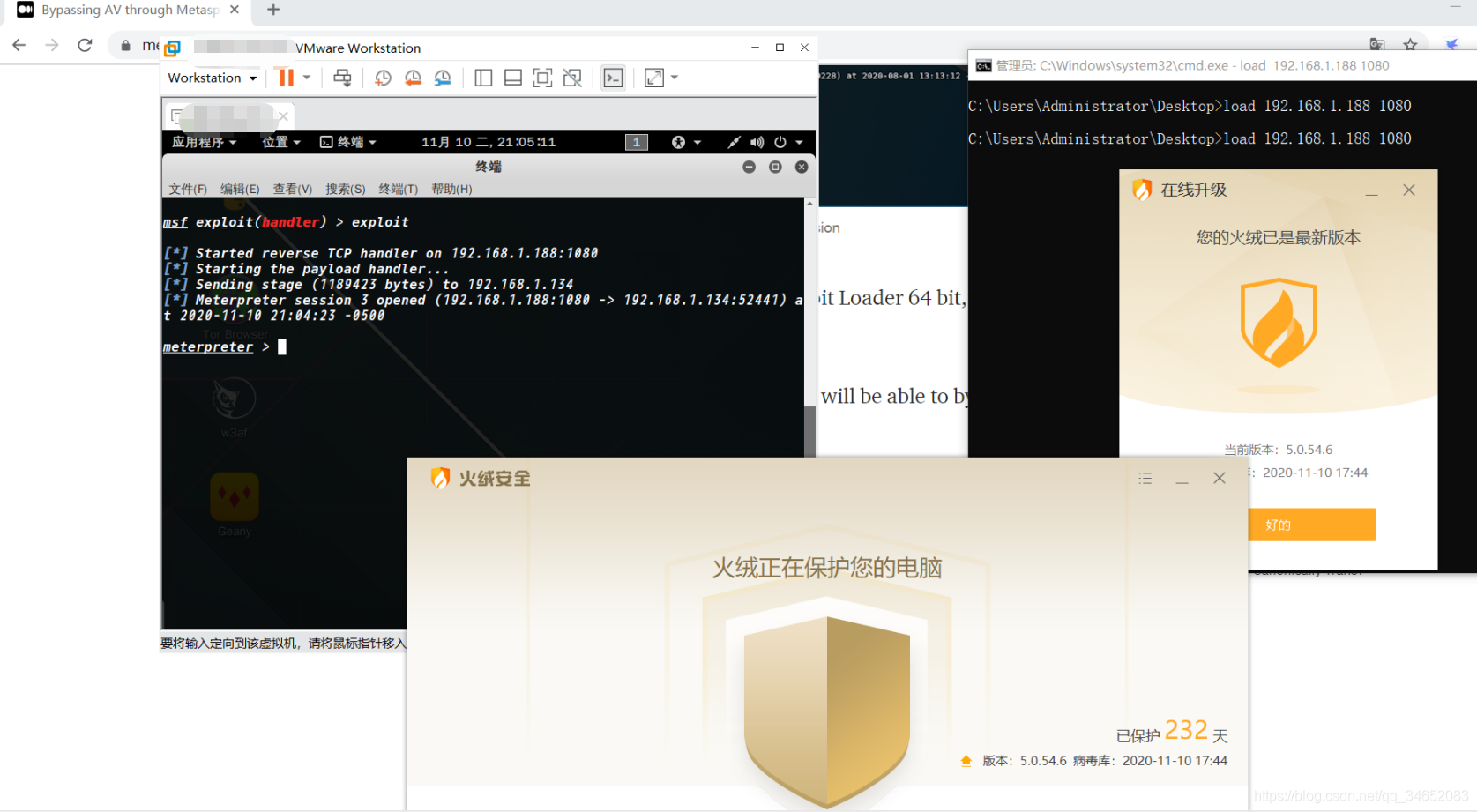Open 终端(T) menu in the terminal window
Image resolution: width=1477 pixels, height=812 pixels.
(x=399, y=189)
